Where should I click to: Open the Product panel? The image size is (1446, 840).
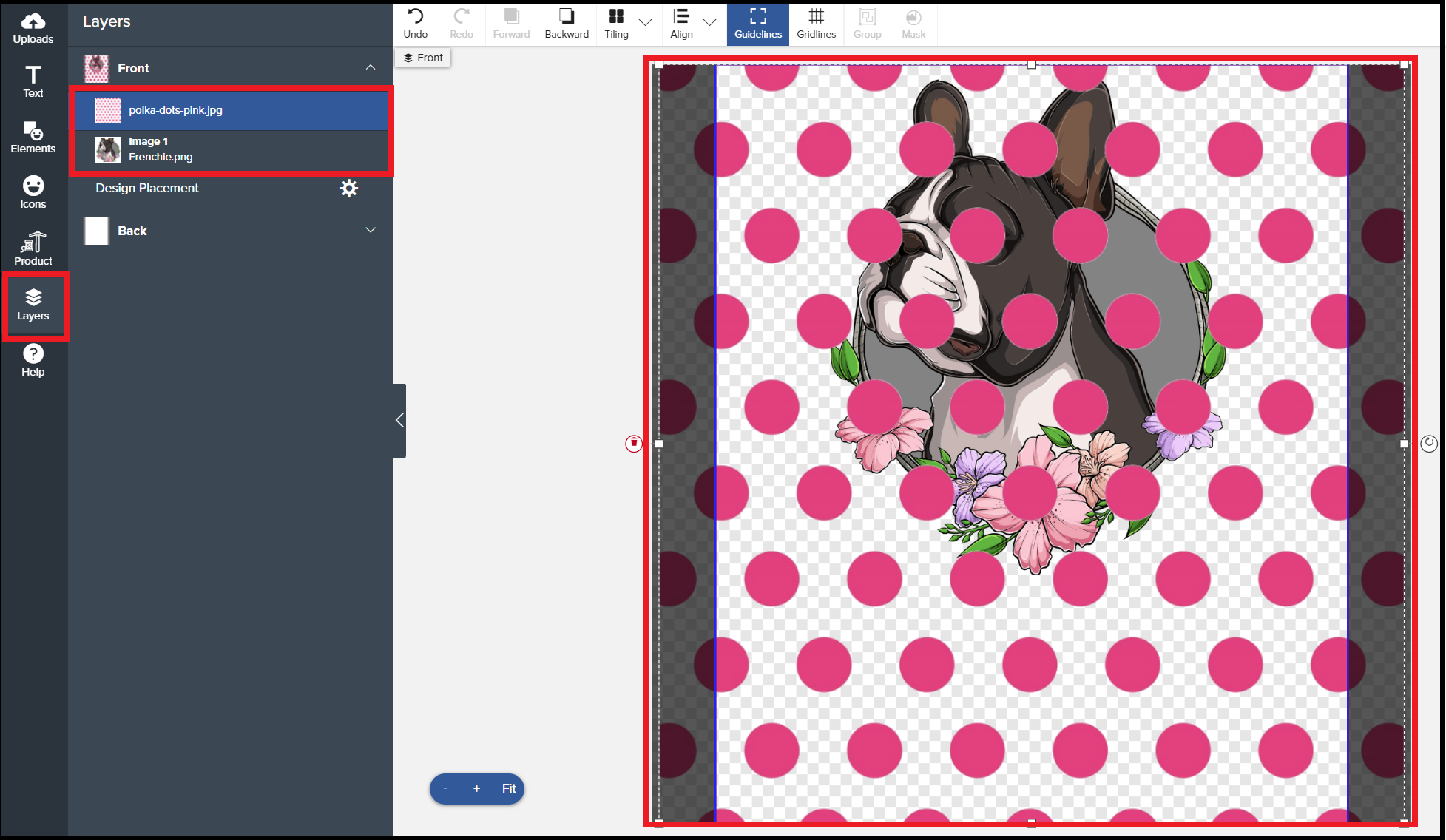tap(33, 248)
